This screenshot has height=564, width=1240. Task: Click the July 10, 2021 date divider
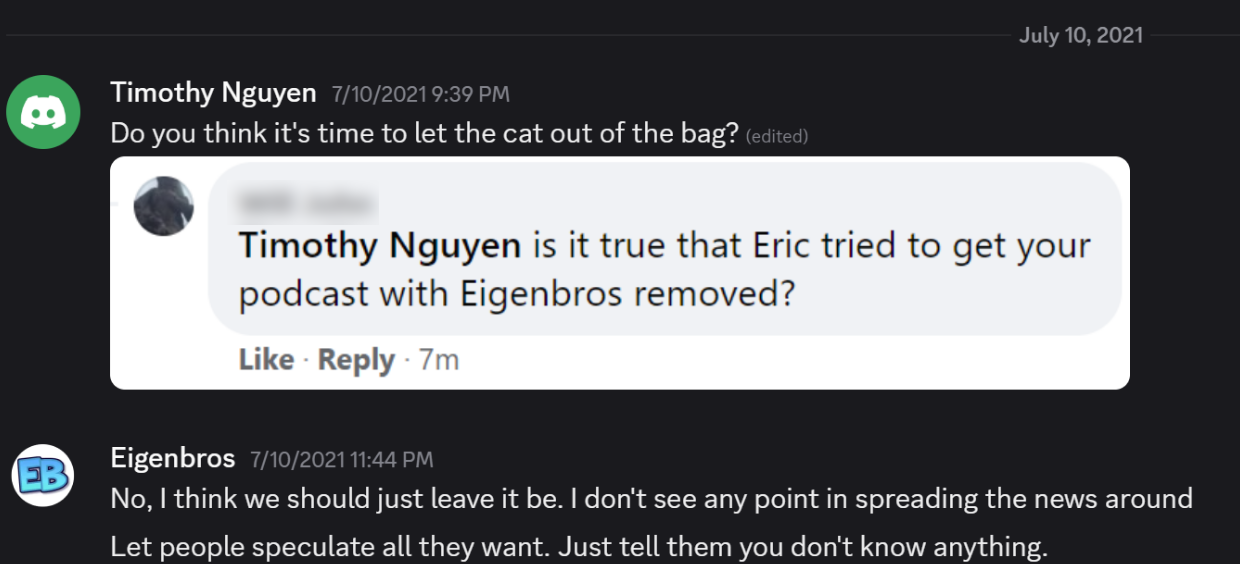1080,36
